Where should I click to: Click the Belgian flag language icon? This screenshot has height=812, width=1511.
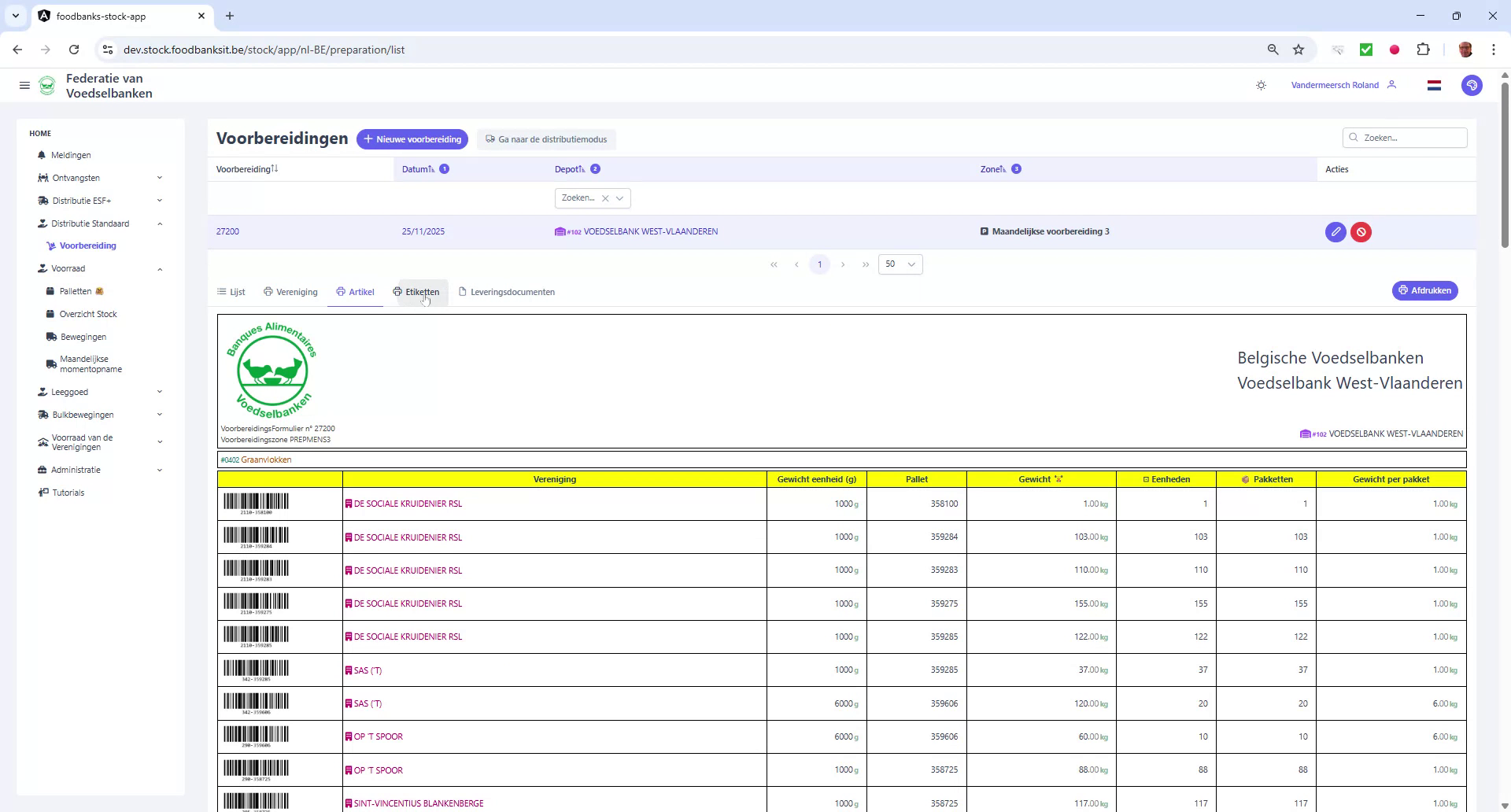pos(1434,85)
